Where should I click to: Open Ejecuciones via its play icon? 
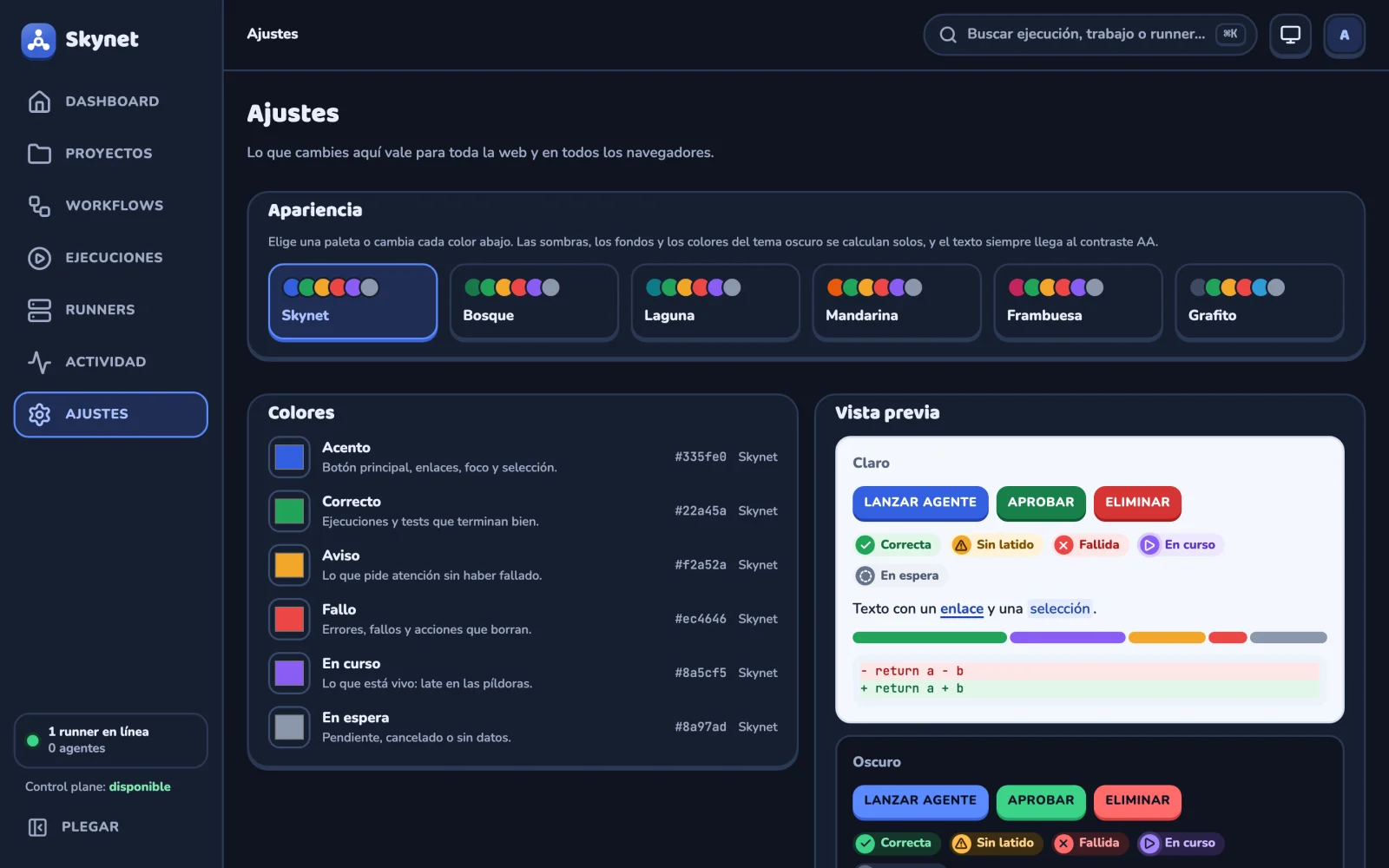coord(39,258)
